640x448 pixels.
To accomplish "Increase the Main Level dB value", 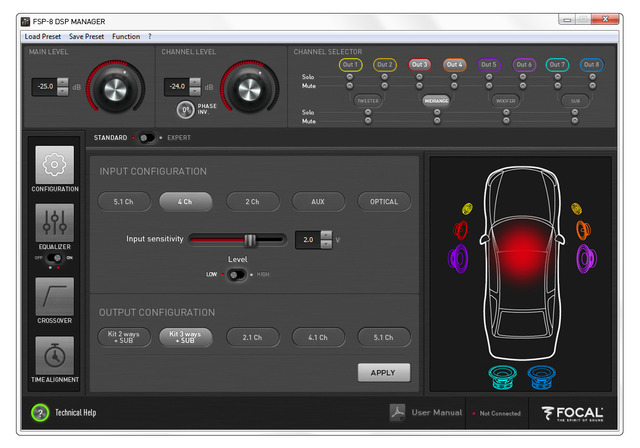I will click(x=63, y=82).
